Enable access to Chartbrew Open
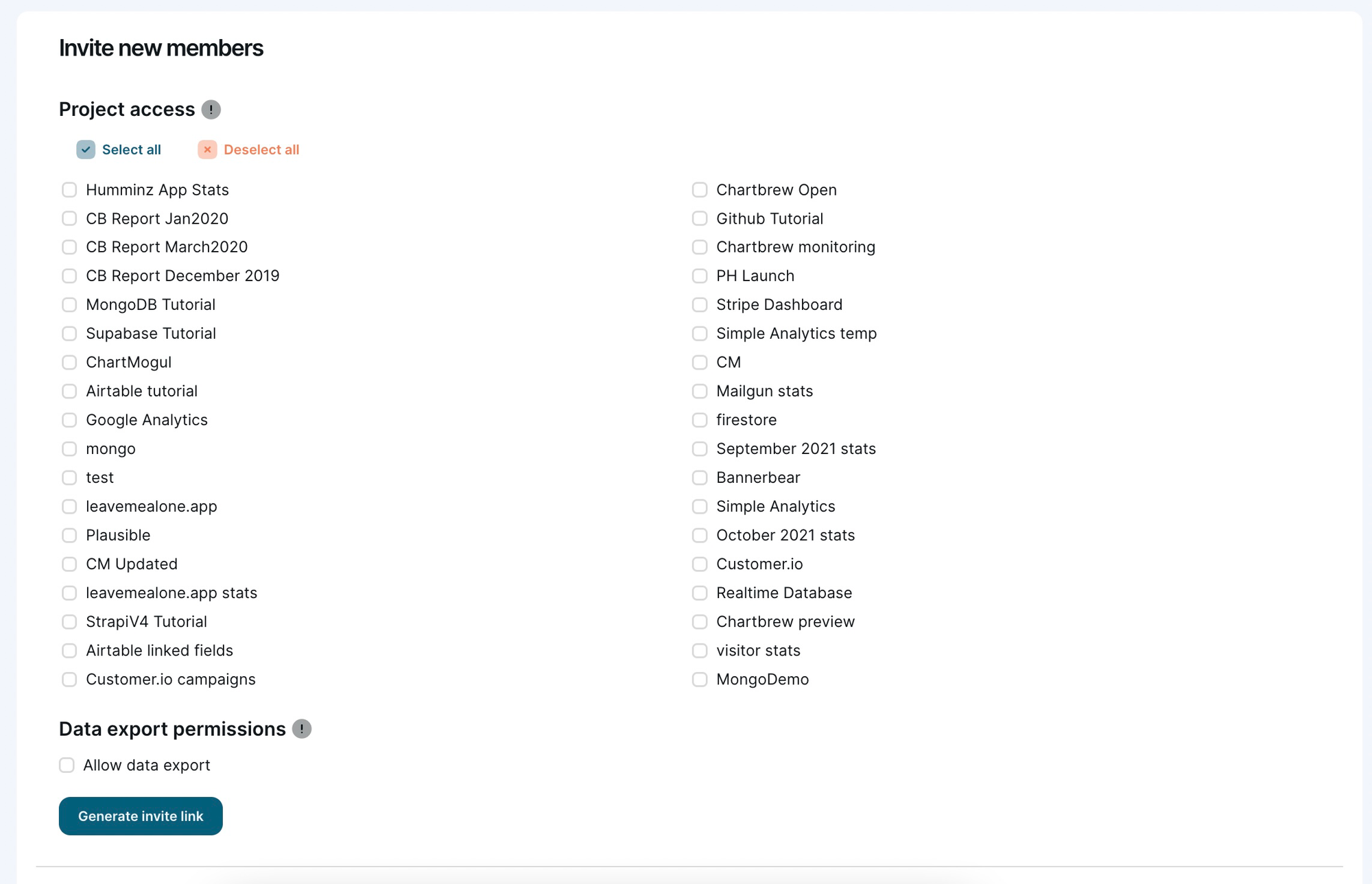 tap(699, 189)
